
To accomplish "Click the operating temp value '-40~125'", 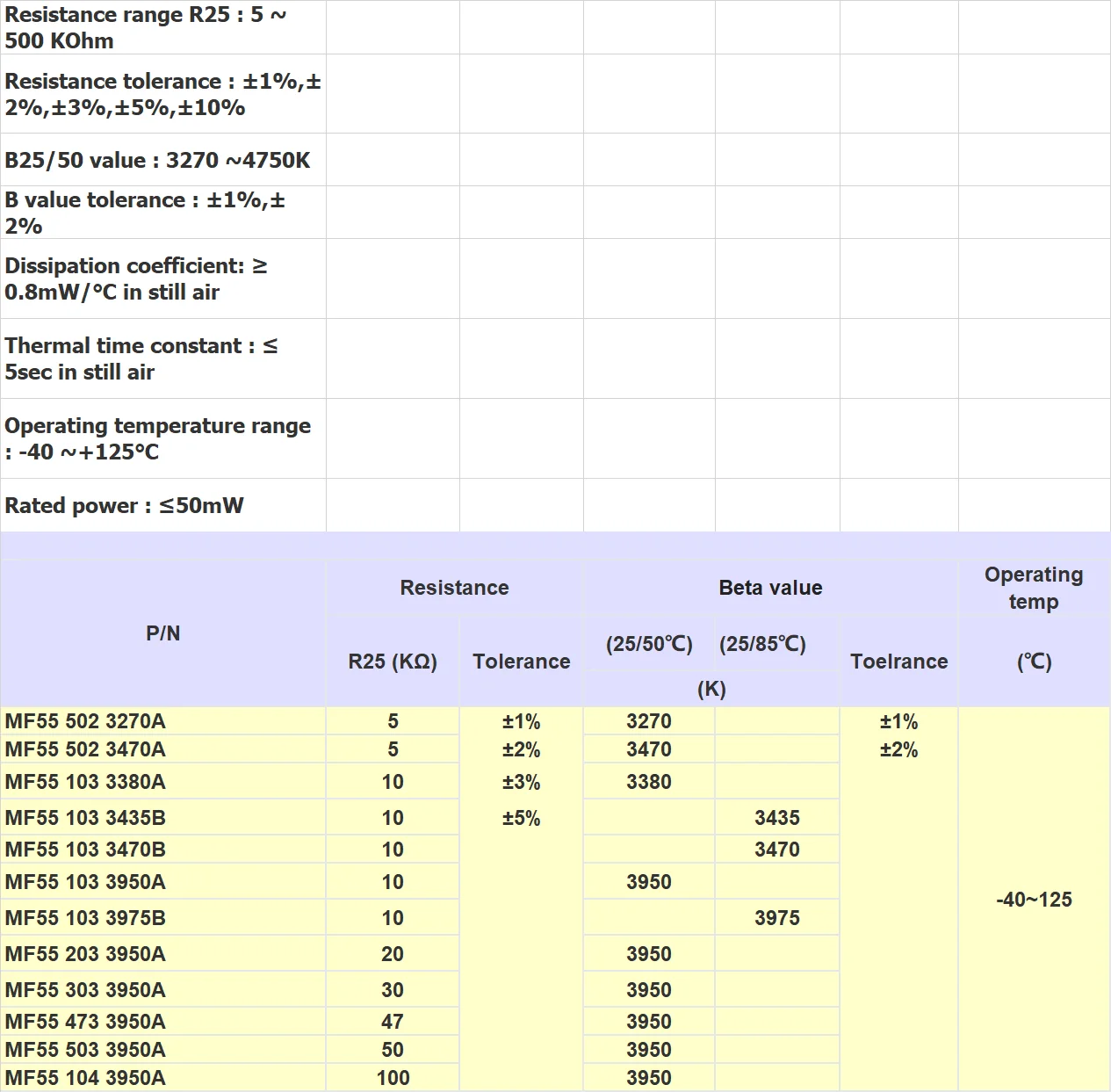I will [1034, 900].
